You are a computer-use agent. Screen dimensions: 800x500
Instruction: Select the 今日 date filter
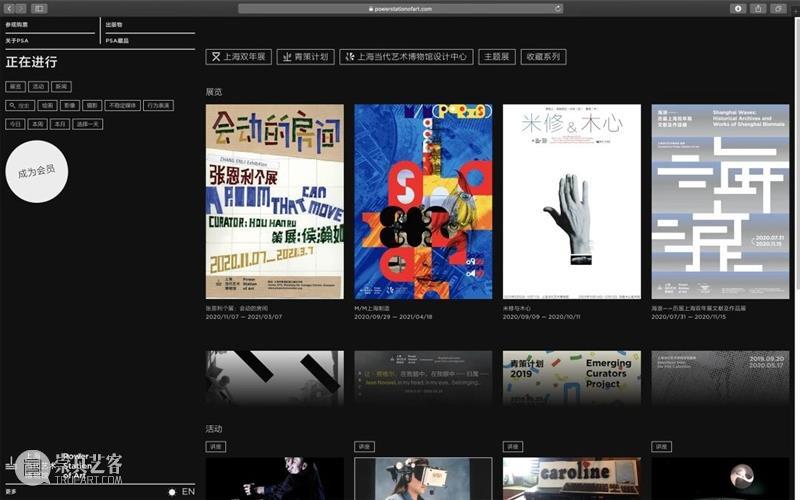[x=15, y=124]
